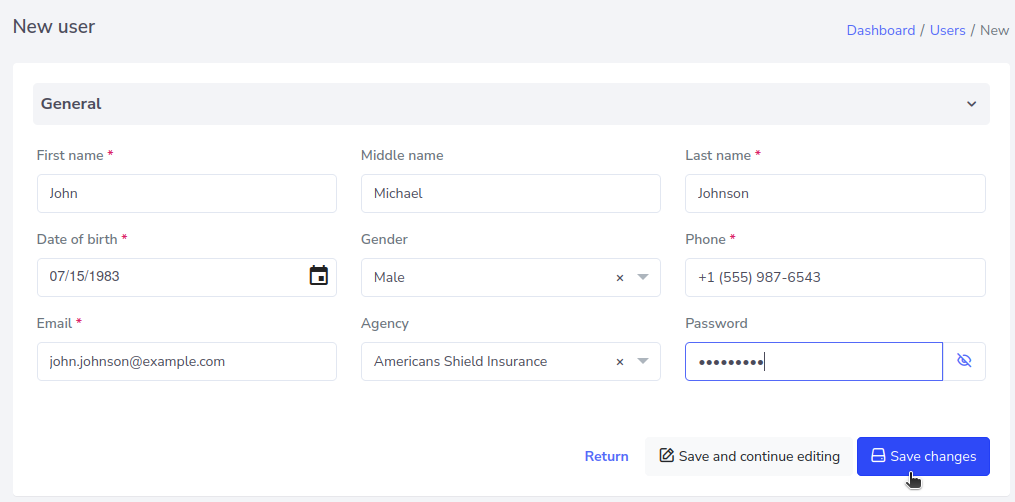1015x502 pixels.
Task: Toggle password visibility eye icon
Action: [x=964, y=361]
